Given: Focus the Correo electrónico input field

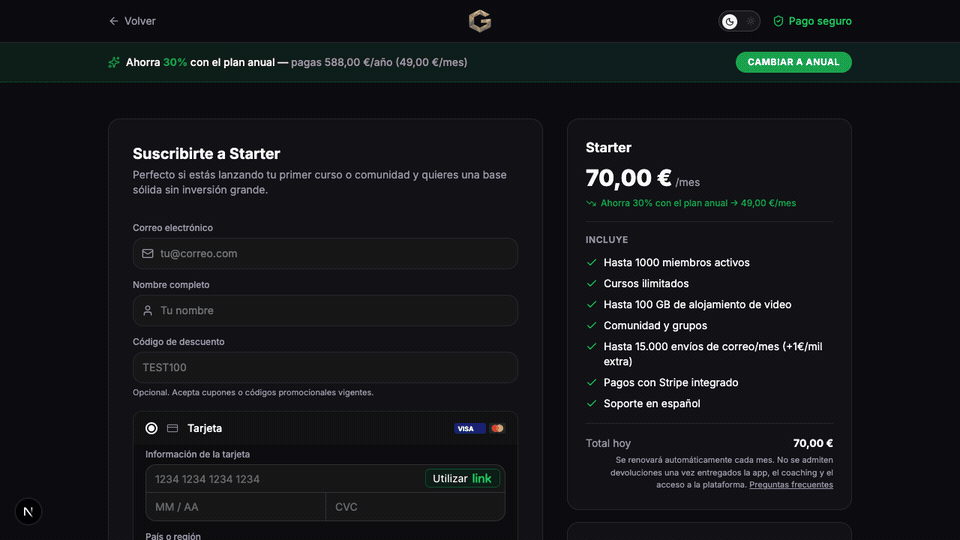Looking at the screenshot, I should click(335, 254).
